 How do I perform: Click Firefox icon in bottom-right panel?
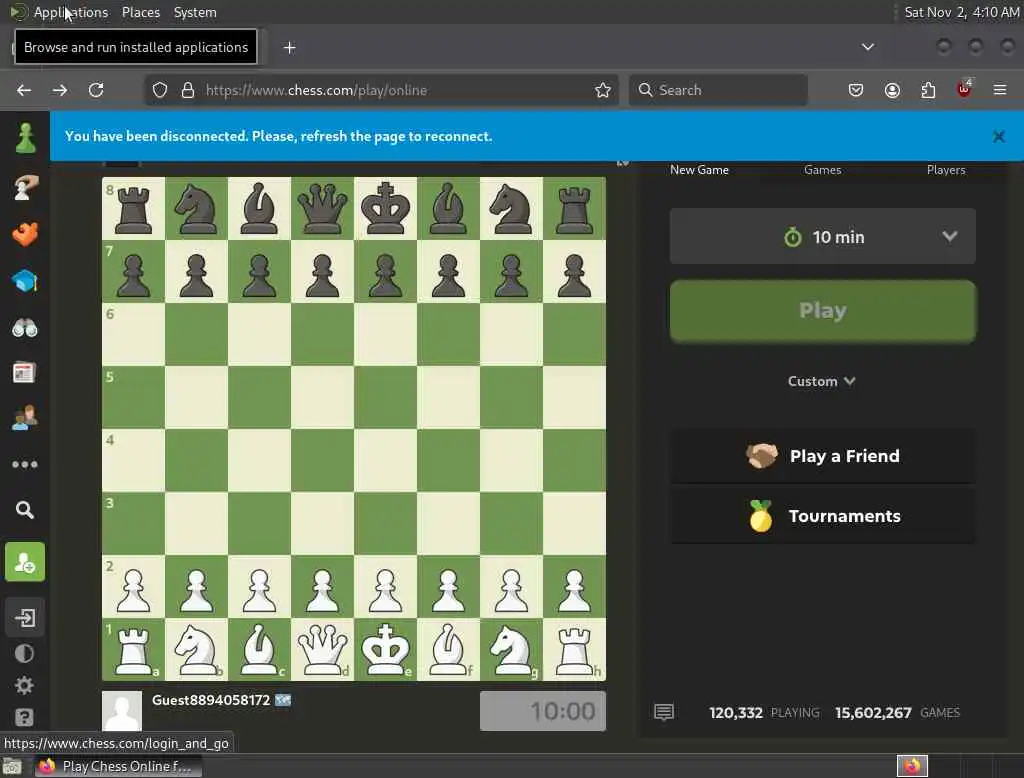(912, 766)
